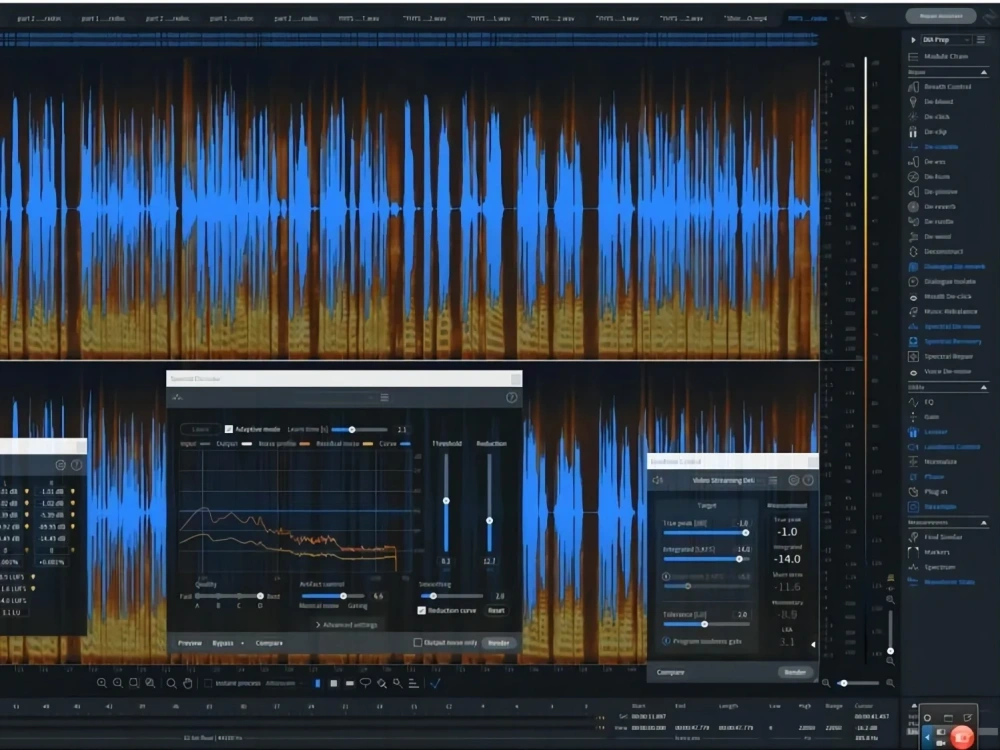
Task: Select the lasso selection tool
Action: coord(365,684)
